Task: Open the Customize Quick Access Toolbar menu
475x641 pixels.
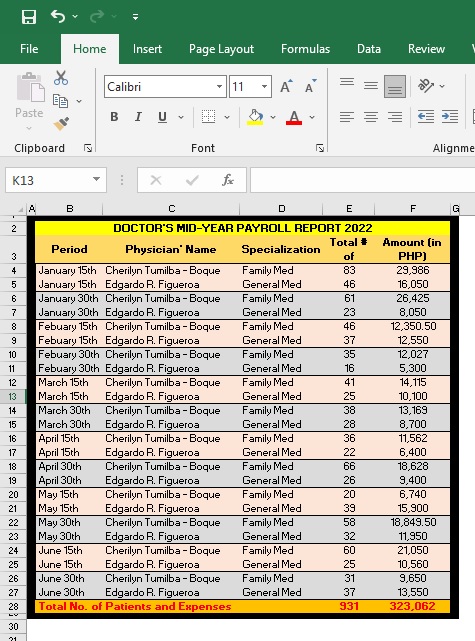Action: 135,17
